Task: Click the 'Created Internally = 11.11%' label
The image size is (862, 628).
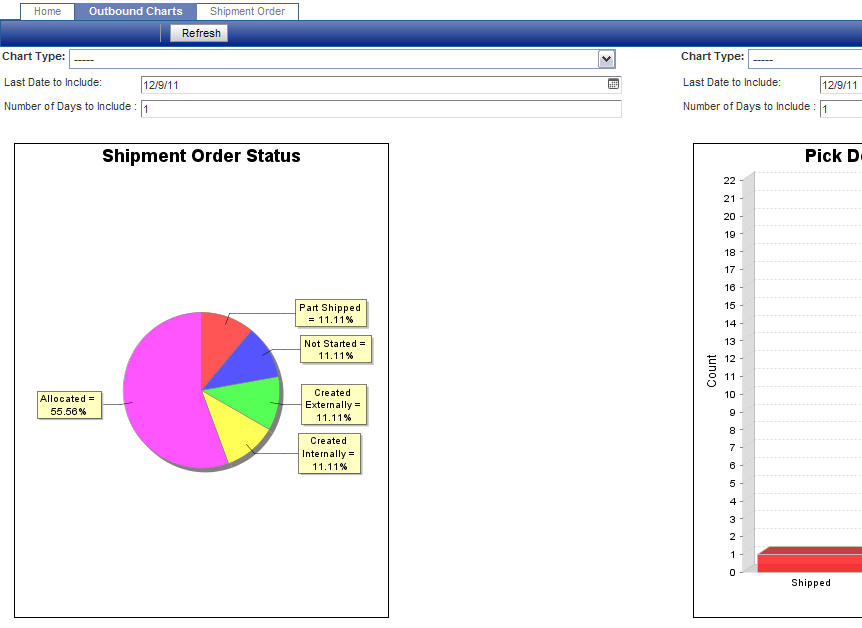Action: click(x=329, y=453)
